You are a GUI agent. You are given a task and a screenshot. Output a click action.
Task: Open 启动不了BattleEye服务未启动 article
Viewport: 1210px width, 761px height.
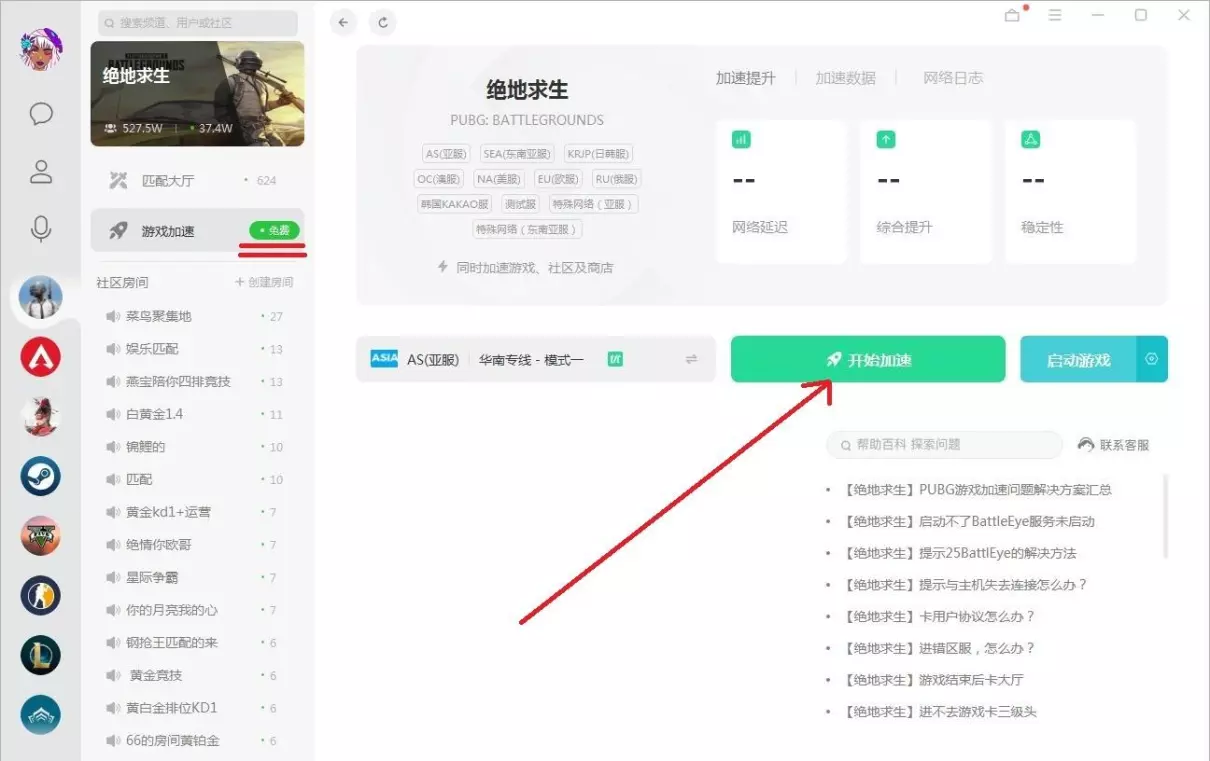pos(968,521)
